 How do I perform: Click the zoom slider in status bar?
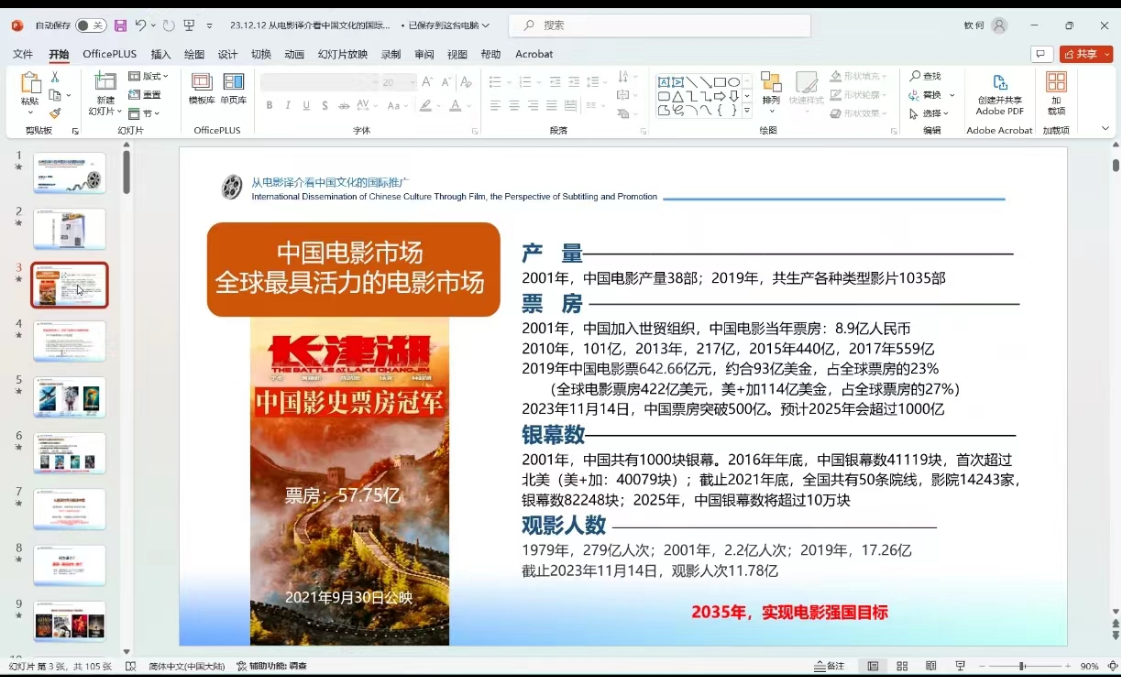point(1022,666)
